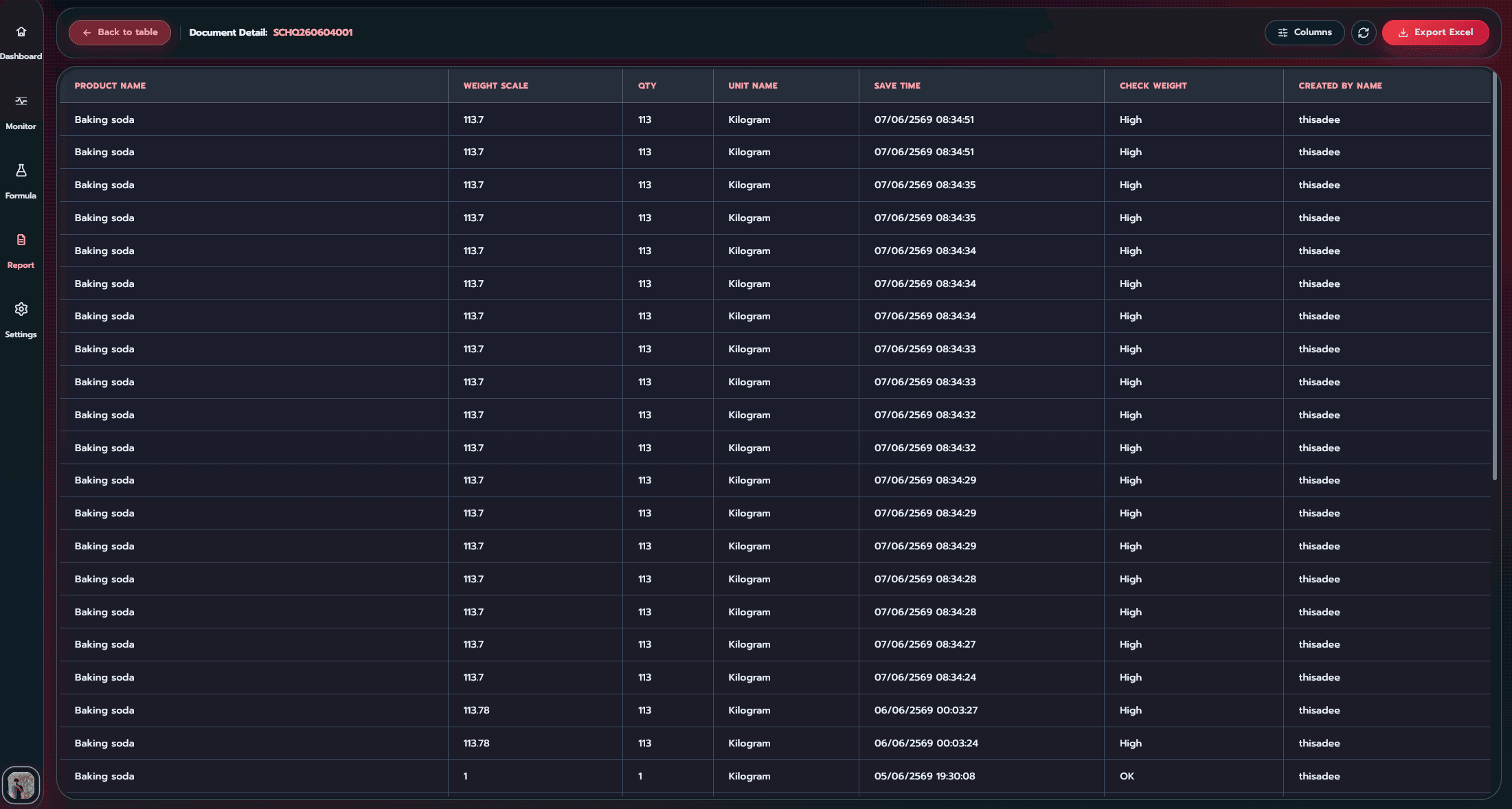Sort by Save Time column header
The height and width of the screenshot is (809, 1512).
pyautogui.click(x=896, y=86)
